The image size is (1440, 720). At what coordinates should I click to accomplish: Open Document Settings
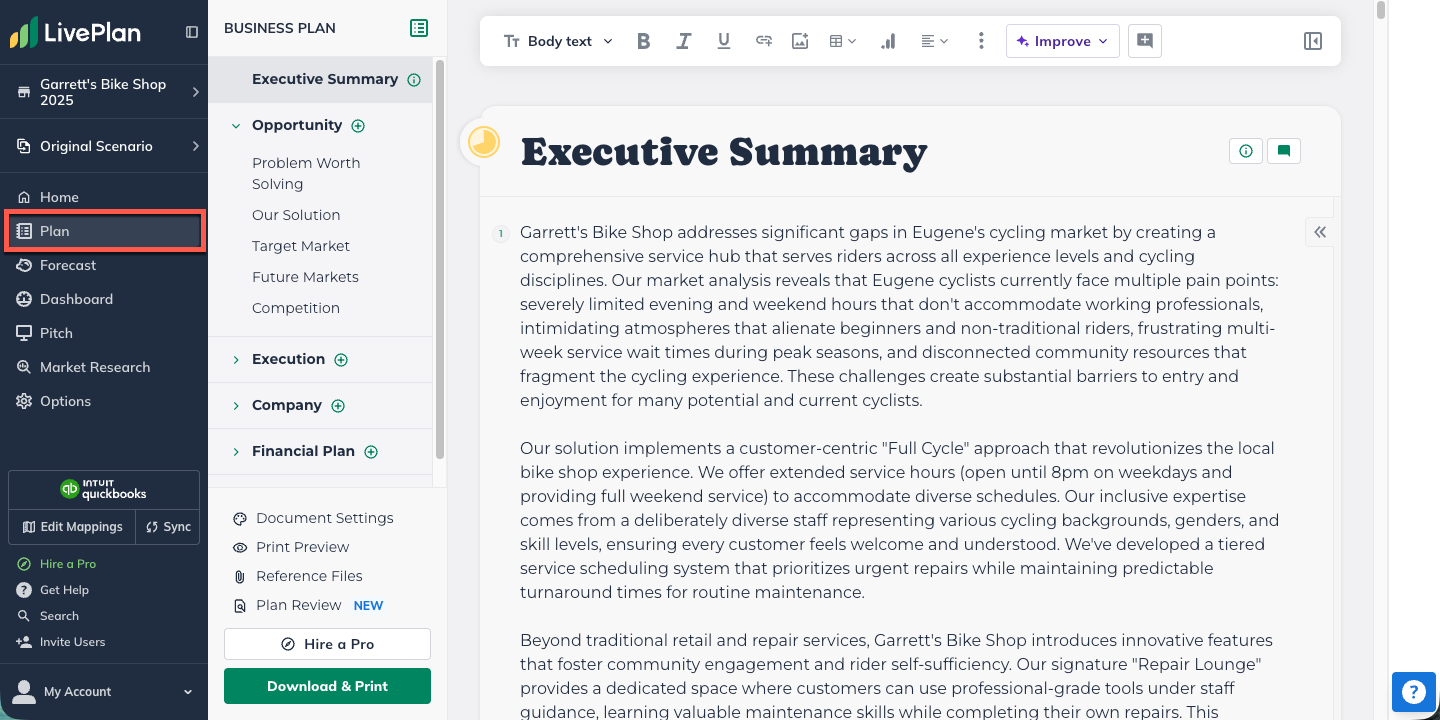click(x=313, y=518)
